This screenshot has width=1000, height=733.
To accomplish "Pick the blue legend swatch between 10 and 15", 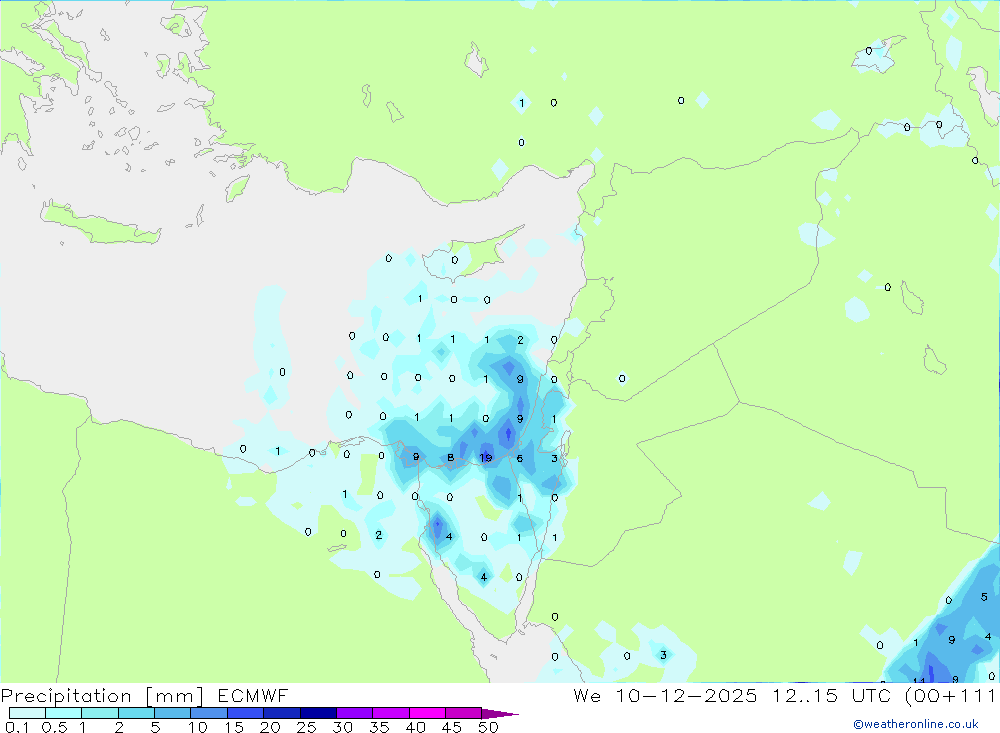I will pos(209,713).
